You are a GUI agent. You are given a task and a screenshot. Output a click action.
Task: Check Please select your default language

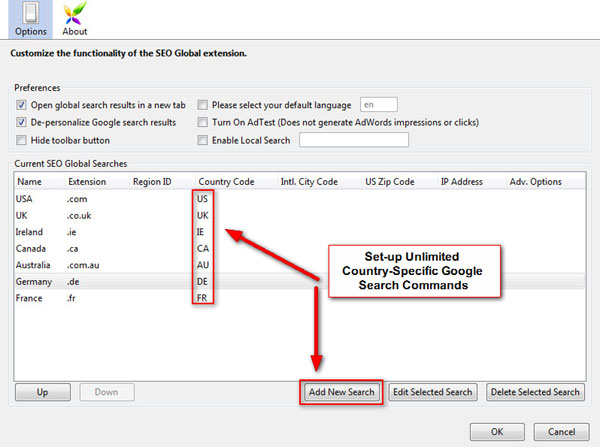pos(202,105)
